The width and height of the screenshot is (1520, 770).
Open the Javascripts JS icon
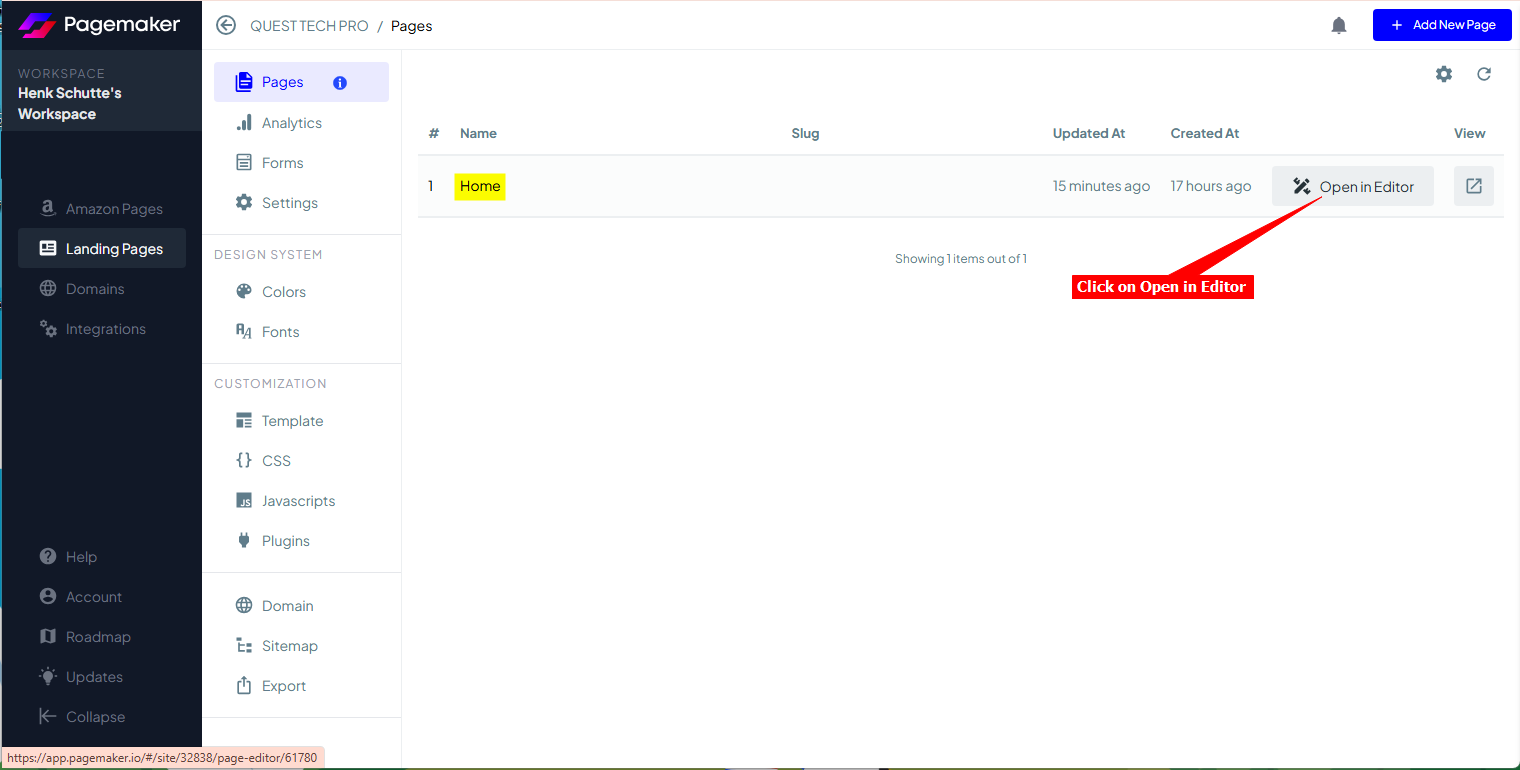tap(244, 501)
